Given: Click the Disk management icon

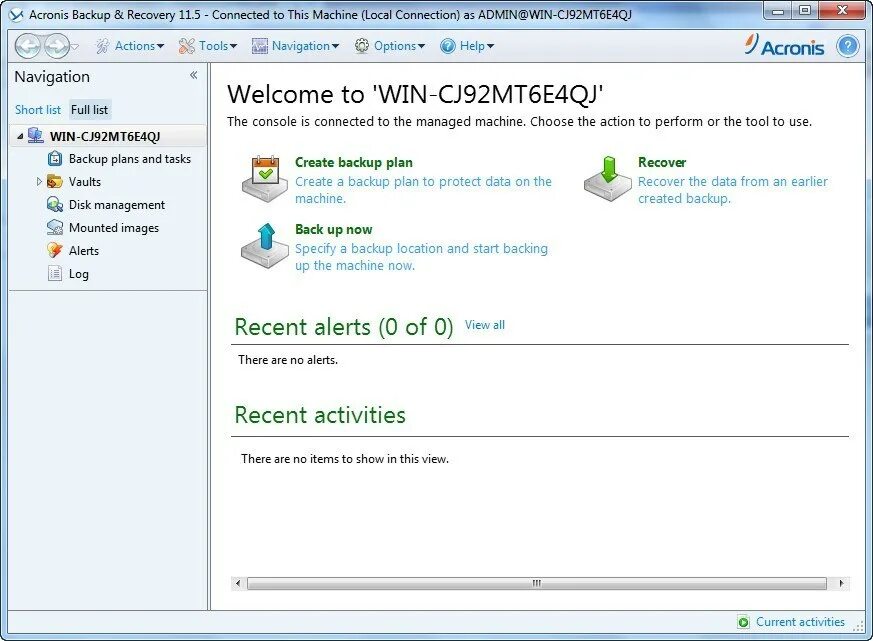Looking at the screenshot, I should click(x=55, y=205).
